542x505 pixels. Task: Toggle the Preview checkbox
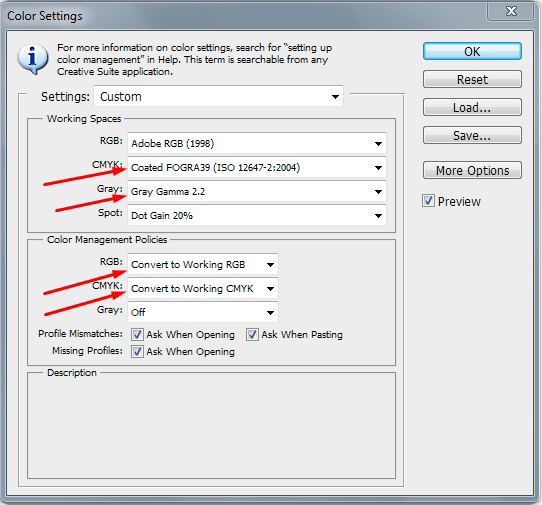(x=428, y=201)
